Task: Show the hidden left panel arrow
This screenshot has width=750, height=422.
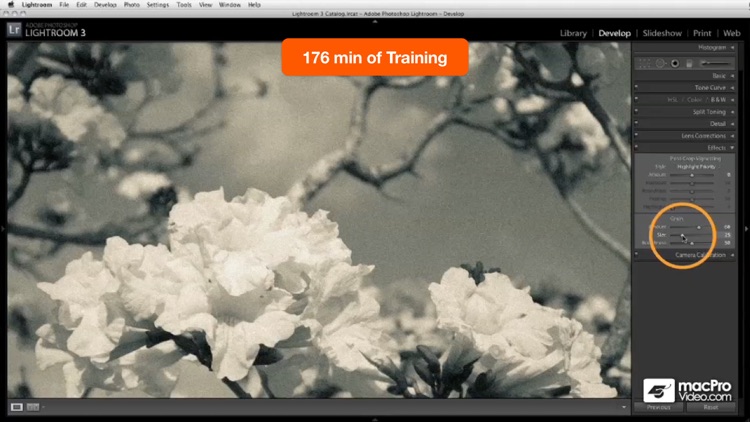Action: pos(3,229)
